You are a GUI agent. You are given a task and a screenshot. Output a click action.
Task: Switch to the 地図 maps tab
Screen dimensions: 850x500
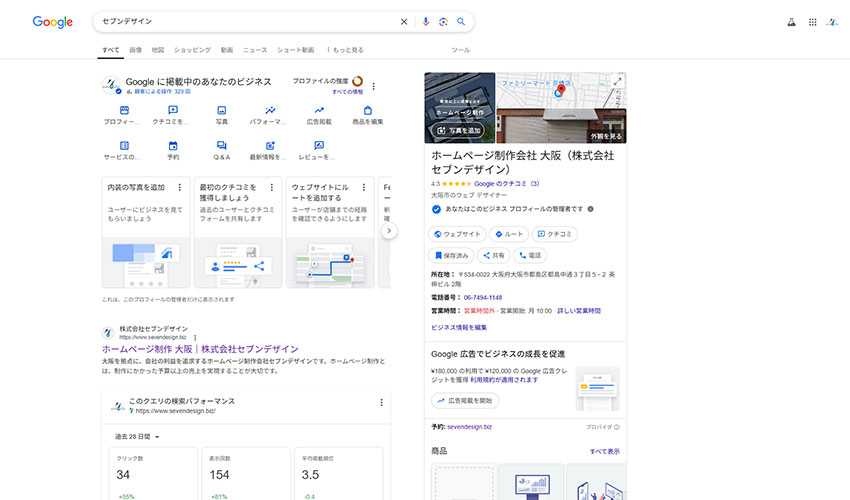158,50
